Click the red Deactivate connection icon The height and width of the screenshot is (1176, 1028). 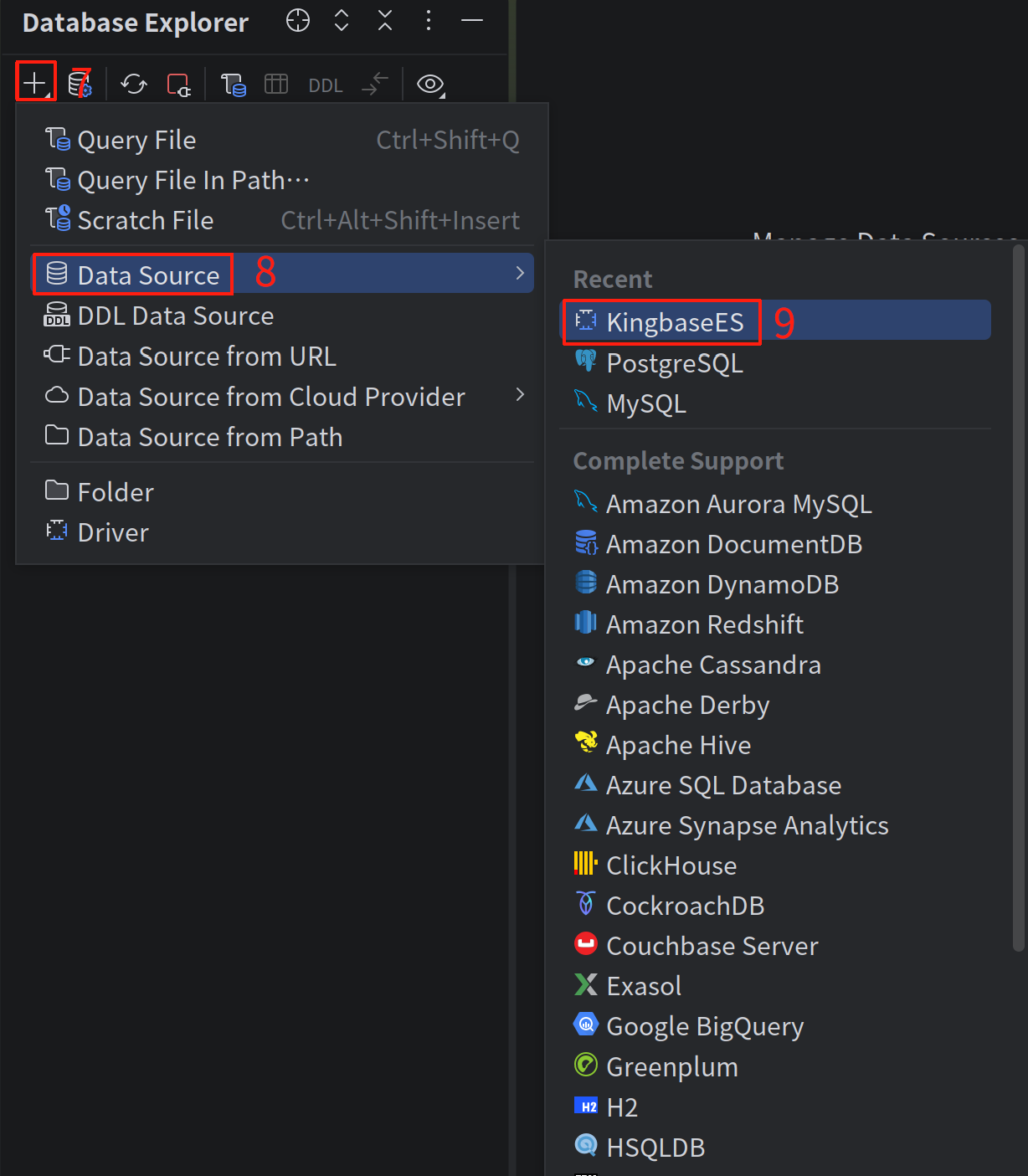point(178,85)
